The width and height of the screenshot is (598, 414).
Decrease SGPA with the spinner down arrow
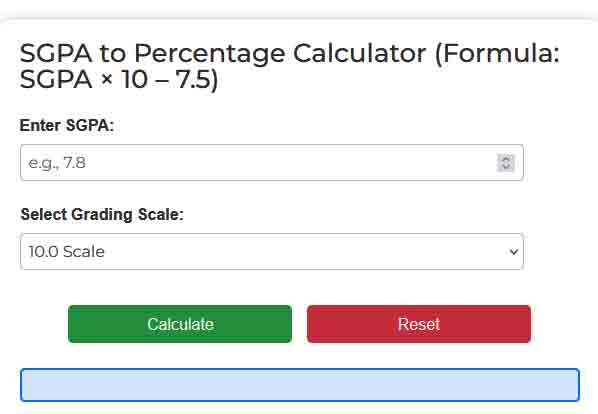pyautogui.click(x=506, y=167)
